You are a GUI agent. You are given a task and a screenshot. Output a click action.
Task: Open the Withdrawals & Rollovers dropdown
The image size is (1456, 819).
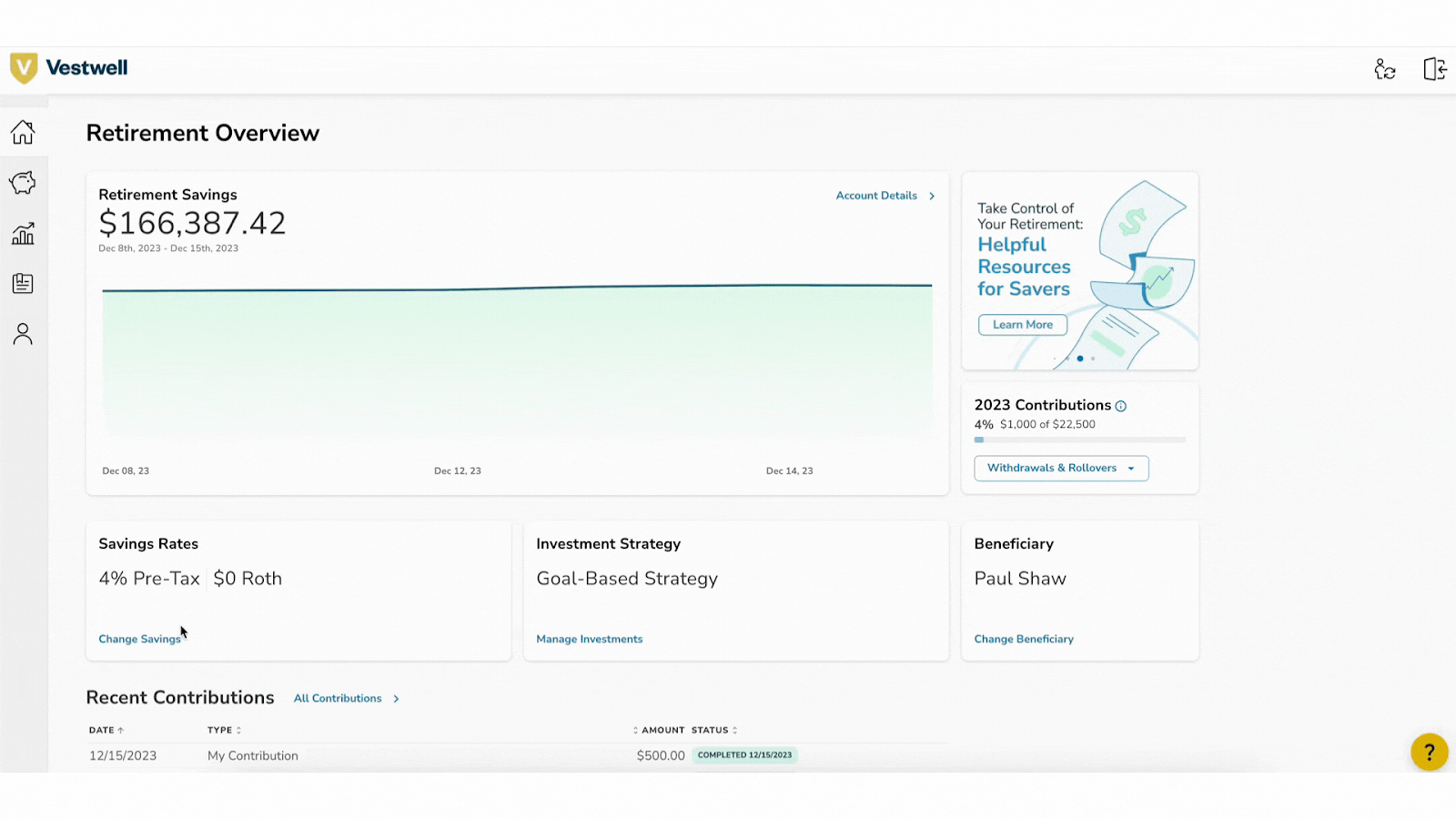tap(1060, 468)
